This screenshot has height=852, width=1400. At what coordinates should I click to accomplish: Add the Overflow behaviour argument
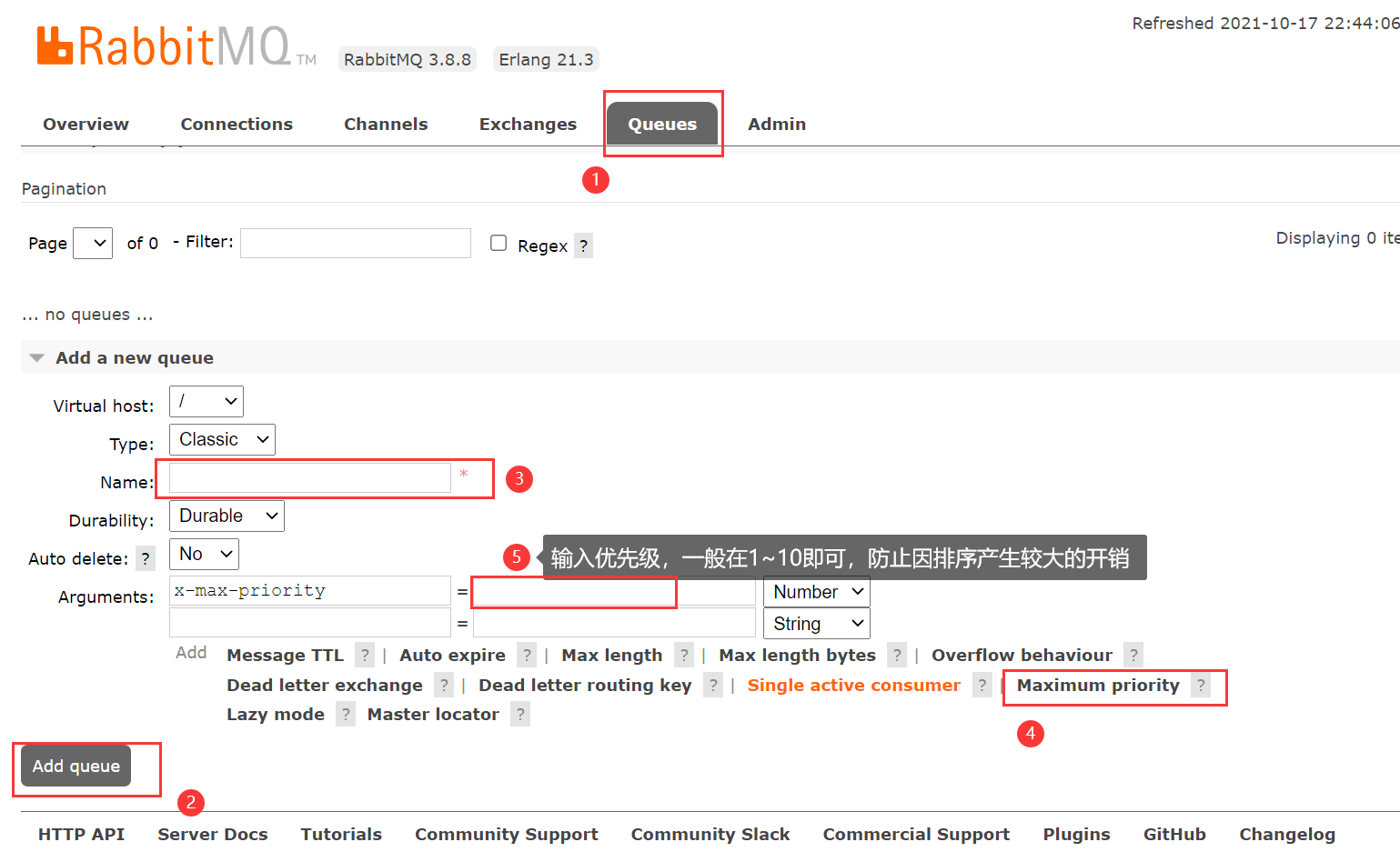1022,655
